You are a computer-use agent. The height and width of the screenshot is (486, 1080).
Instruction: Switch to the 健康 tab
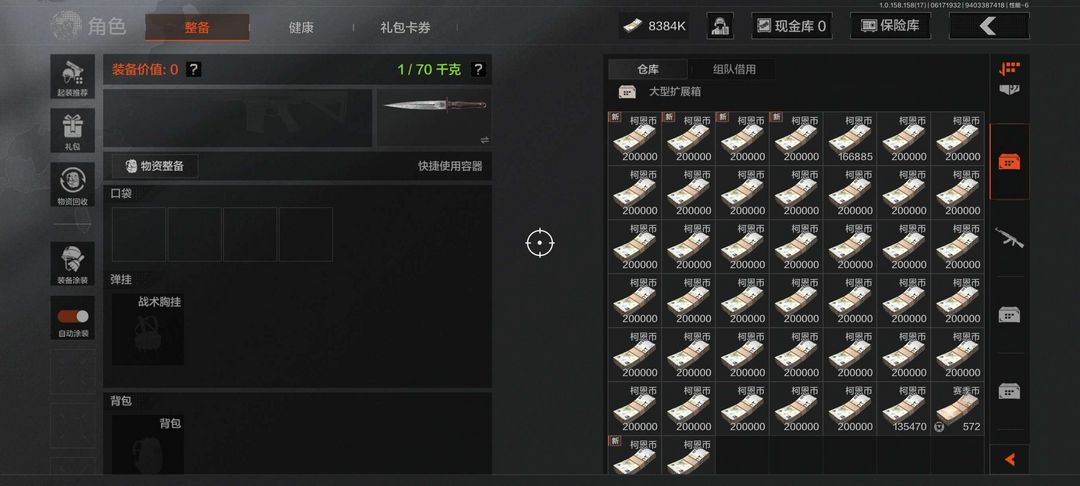click(301, 28)
